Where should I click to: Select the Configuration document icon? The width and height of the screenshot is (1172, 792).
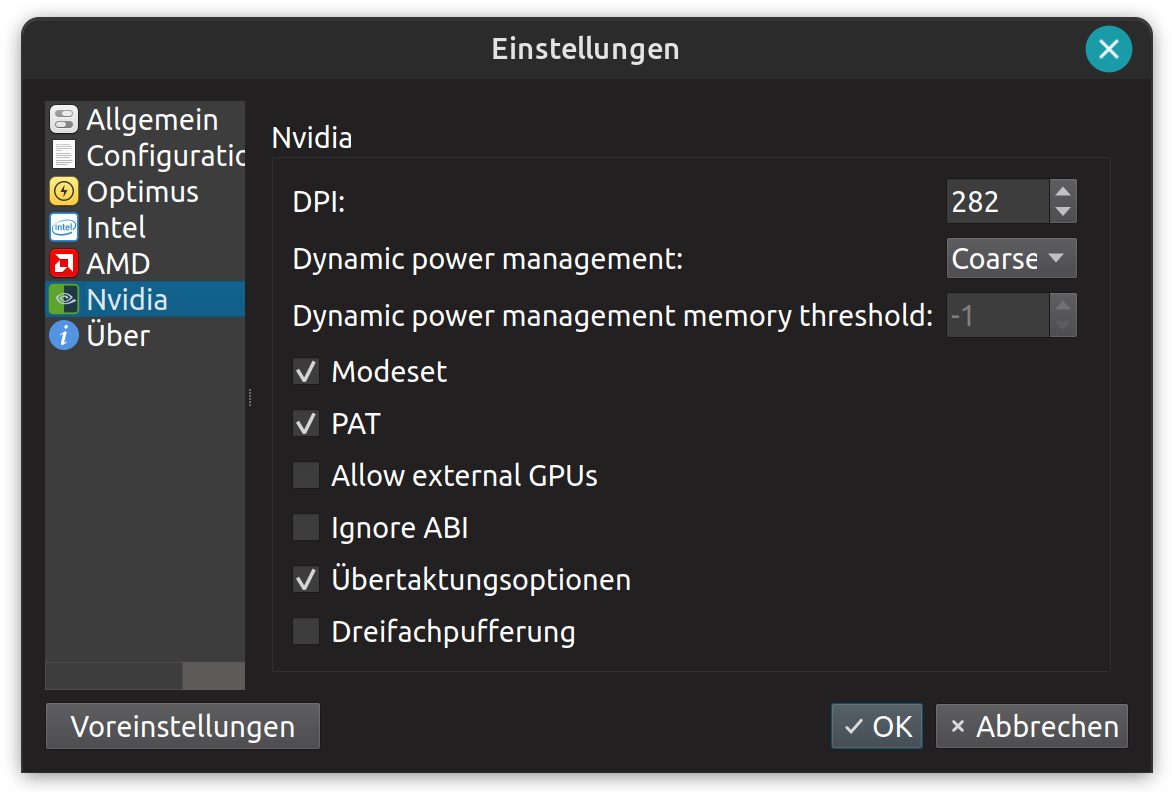pyautogui.click(x=64, y=156)
